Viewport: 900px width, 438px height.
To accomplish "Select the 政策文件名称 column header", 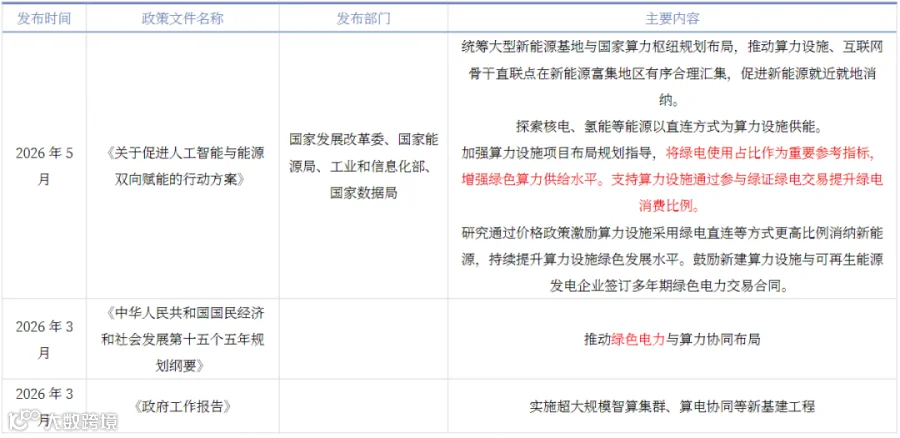I will [183, 19].
